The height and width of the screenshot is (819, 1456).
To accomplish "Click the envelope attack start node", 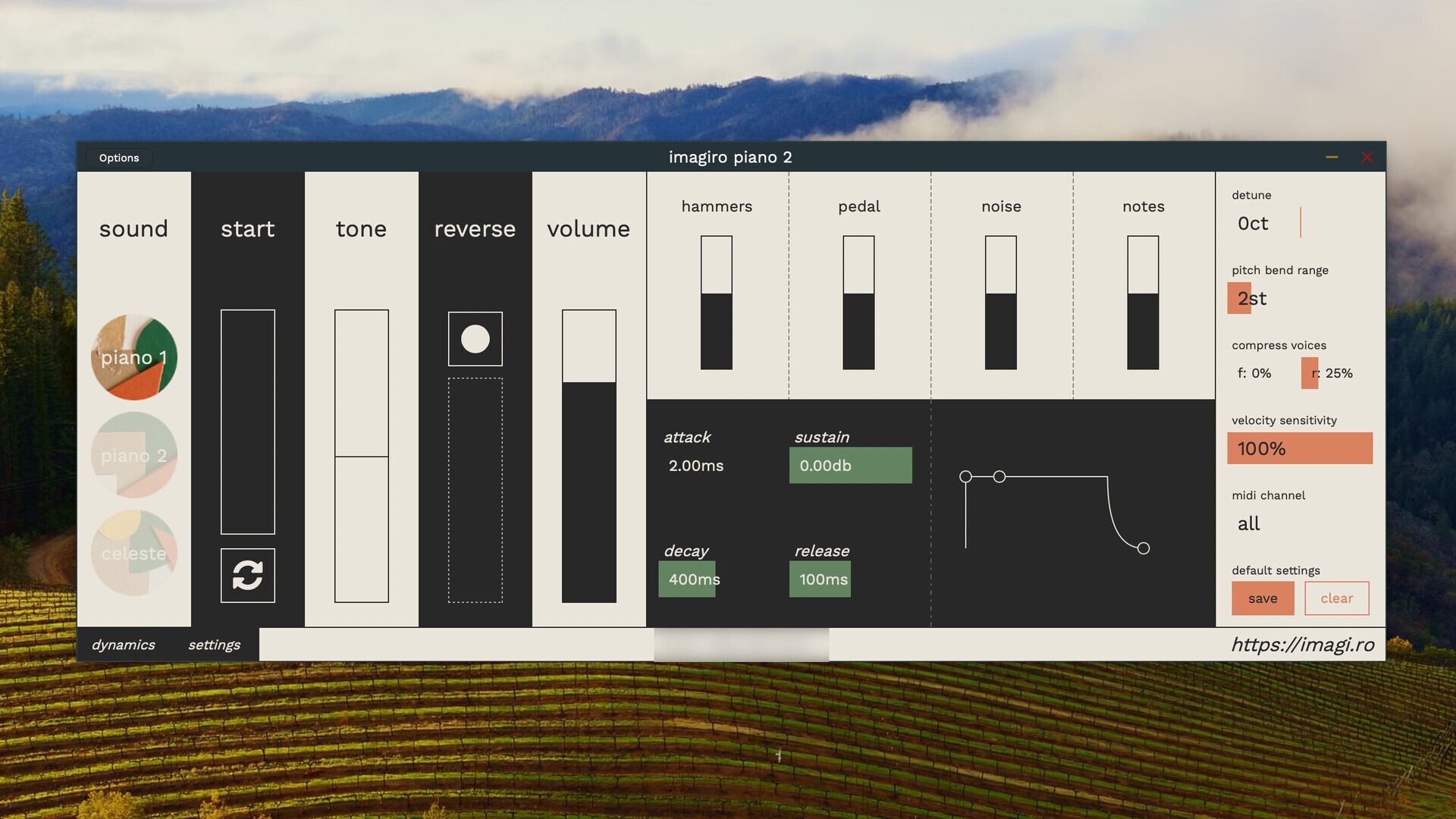I will coord(965,477).
